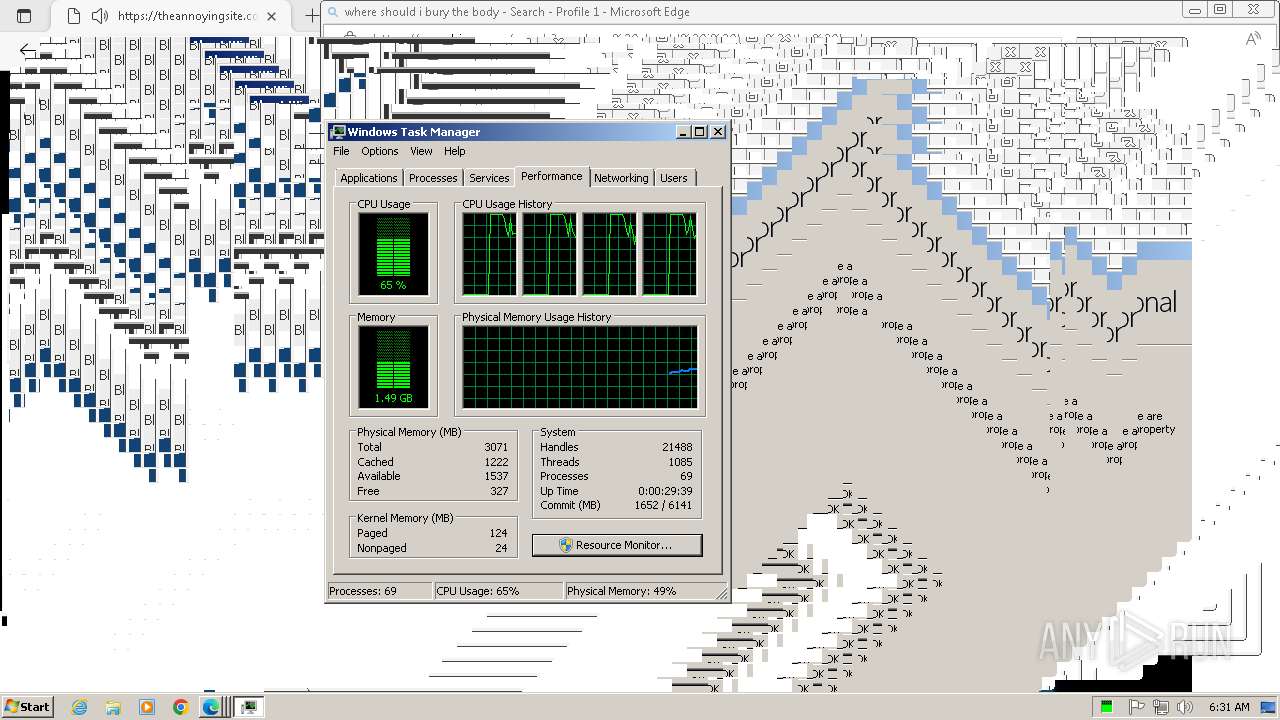The height and width of the screenshot is (720, 1280).
Task: Click the Memory 1.49 GB gauge
Action: coord(393,367)
